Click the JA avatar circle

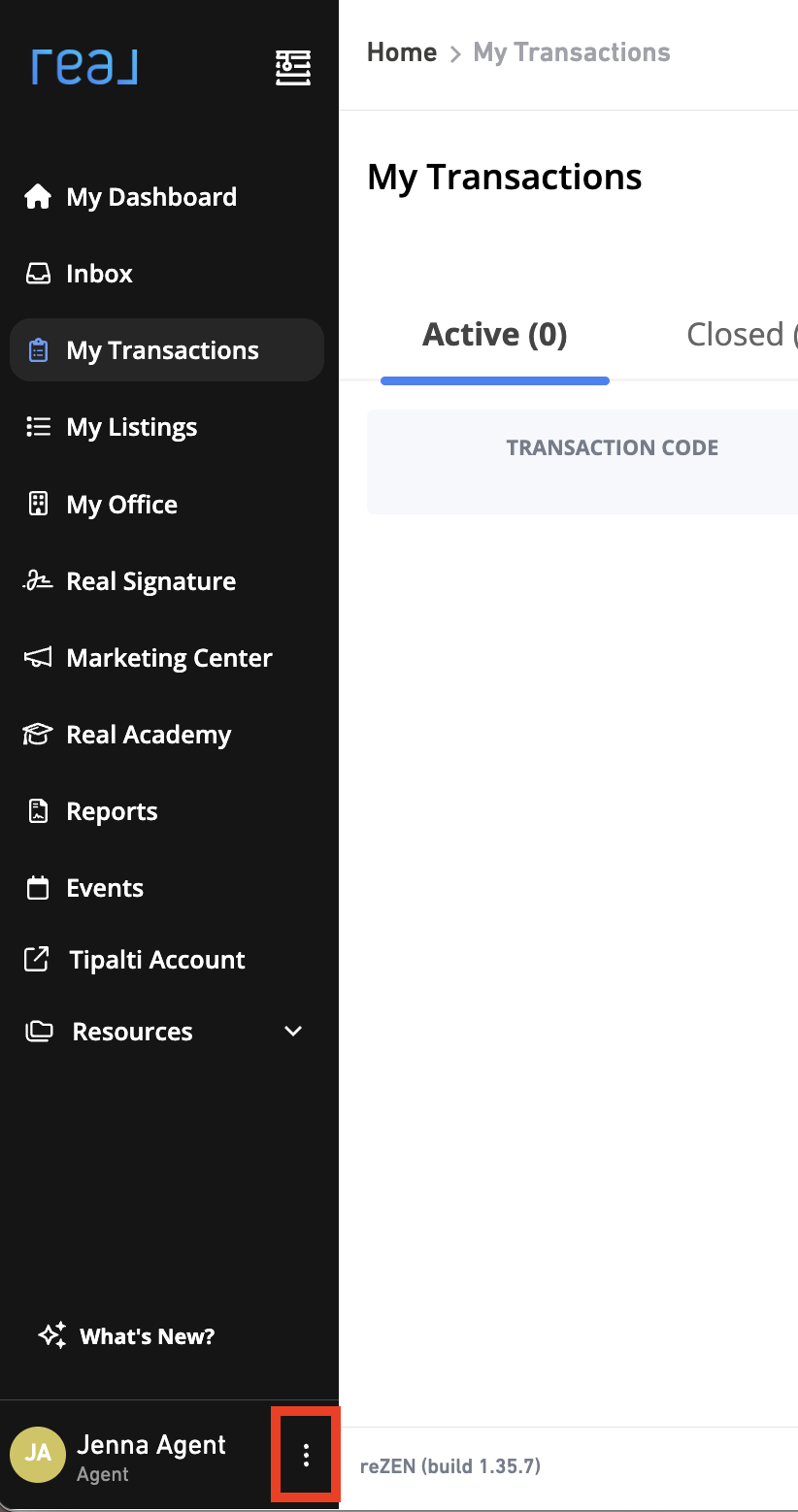point(38,1453)
